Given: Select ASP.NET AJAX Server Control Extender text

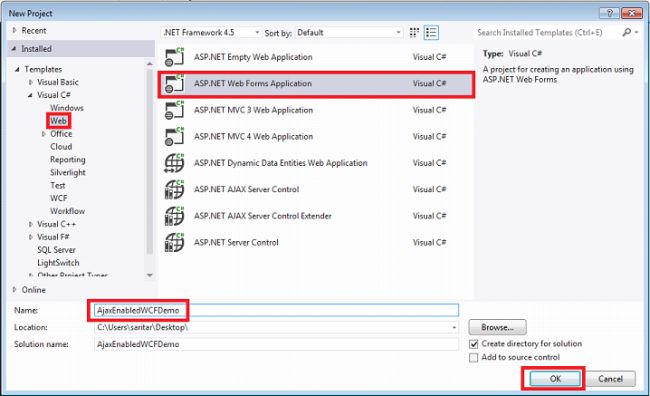Looking at the screenshot, I should coord(263,216).
